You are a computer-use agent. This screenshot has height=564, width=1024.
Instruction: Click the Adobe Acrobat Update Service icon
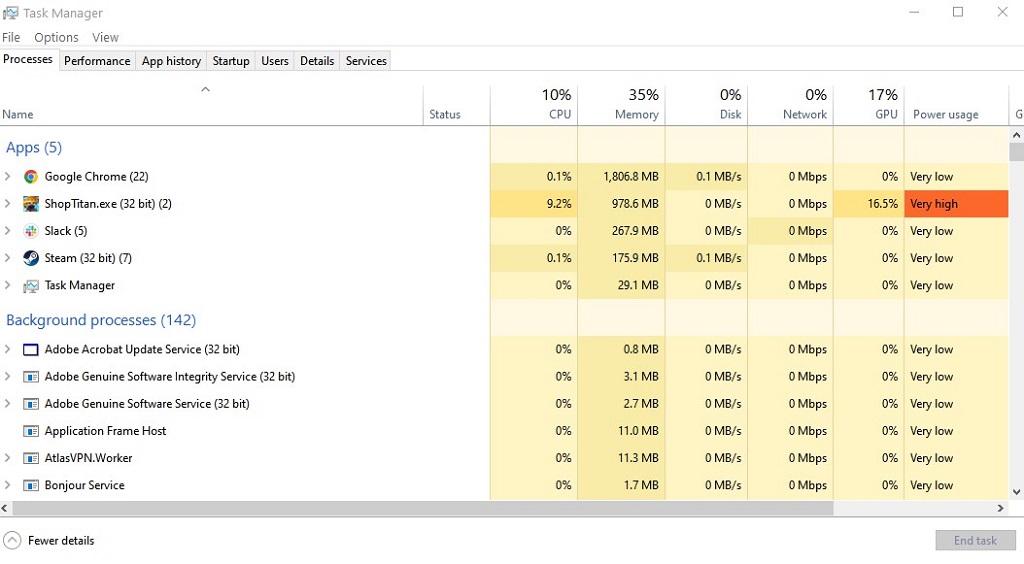tap(31, 349)
